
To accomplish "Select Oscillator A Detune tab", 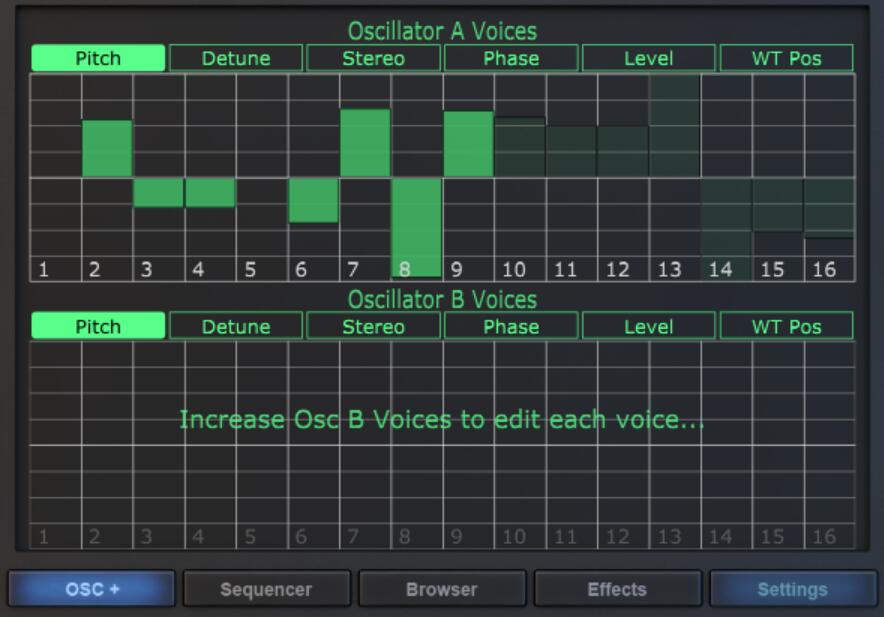I will coord(236,58).
